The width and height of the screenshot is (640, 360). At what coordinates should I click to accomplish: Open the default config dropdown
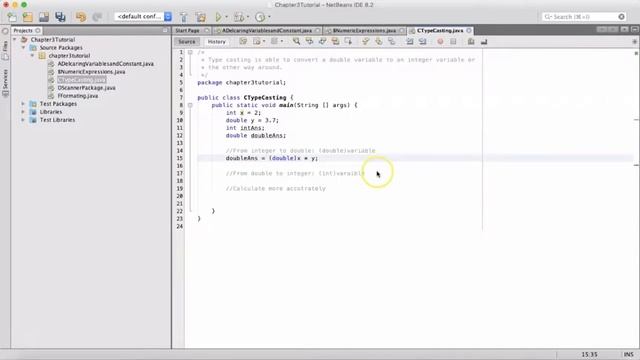point(143,17)
